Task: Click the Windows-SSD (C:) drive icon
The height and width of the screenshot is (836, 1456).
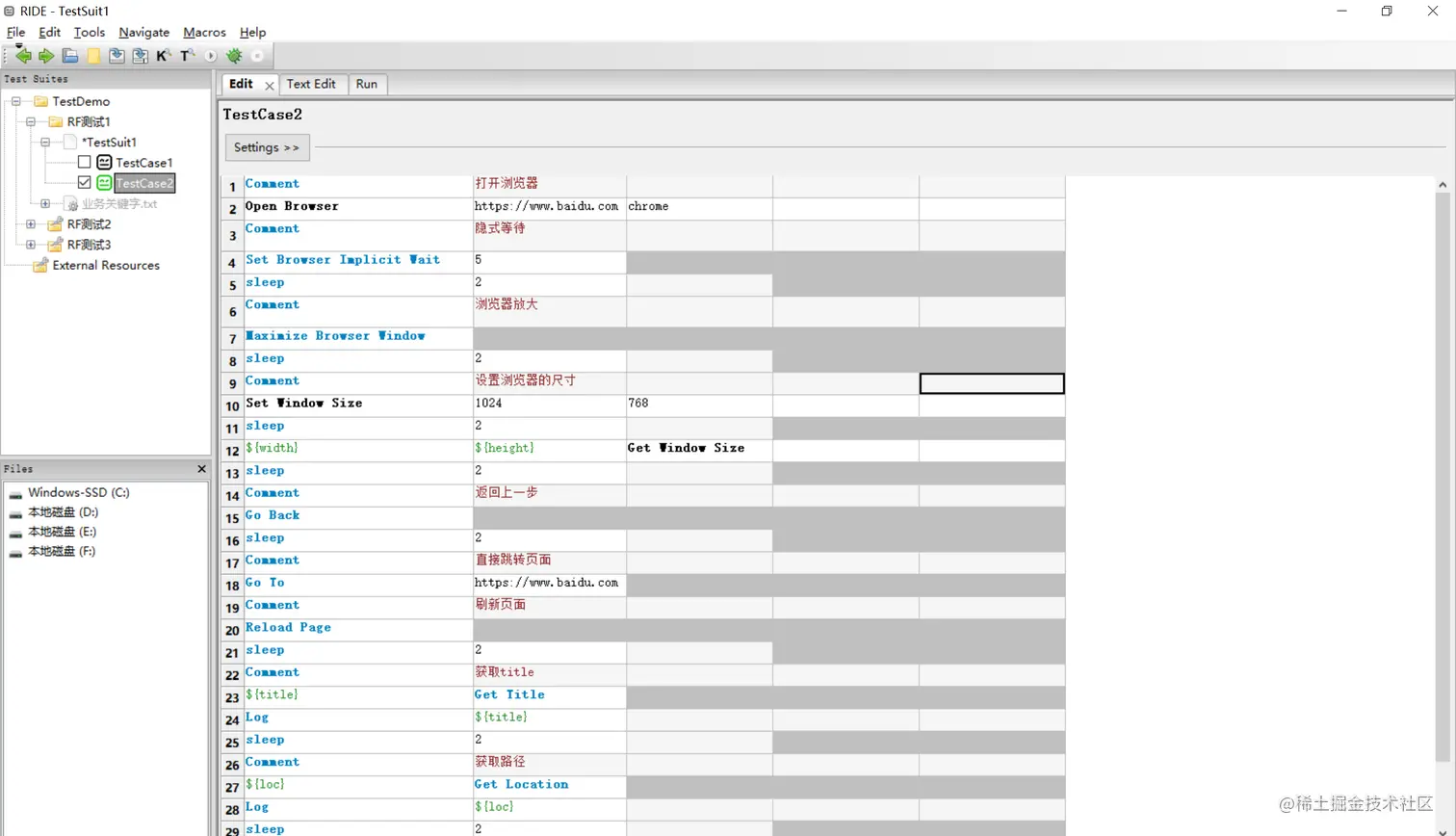Action: (x=15, y=493)
